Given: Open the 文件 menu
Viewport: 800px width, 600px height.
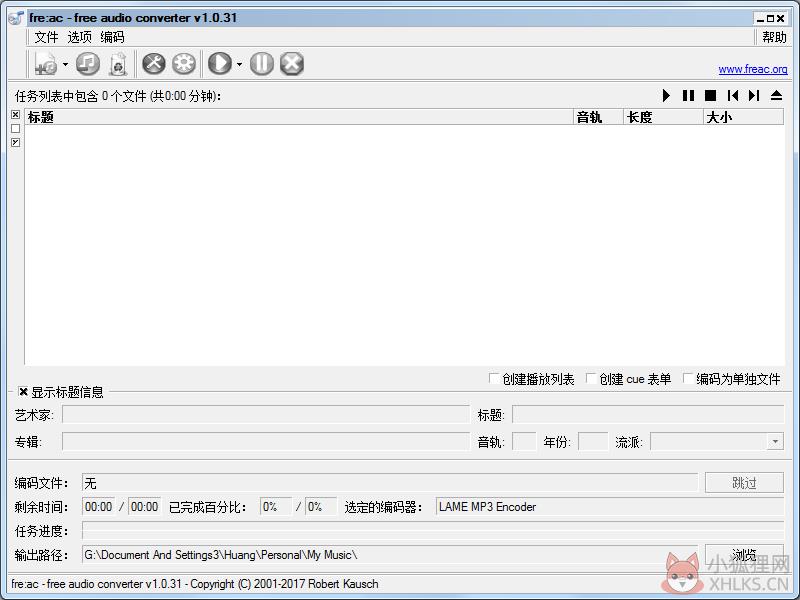Looking at the screenshot, I should tap(46, 37).
